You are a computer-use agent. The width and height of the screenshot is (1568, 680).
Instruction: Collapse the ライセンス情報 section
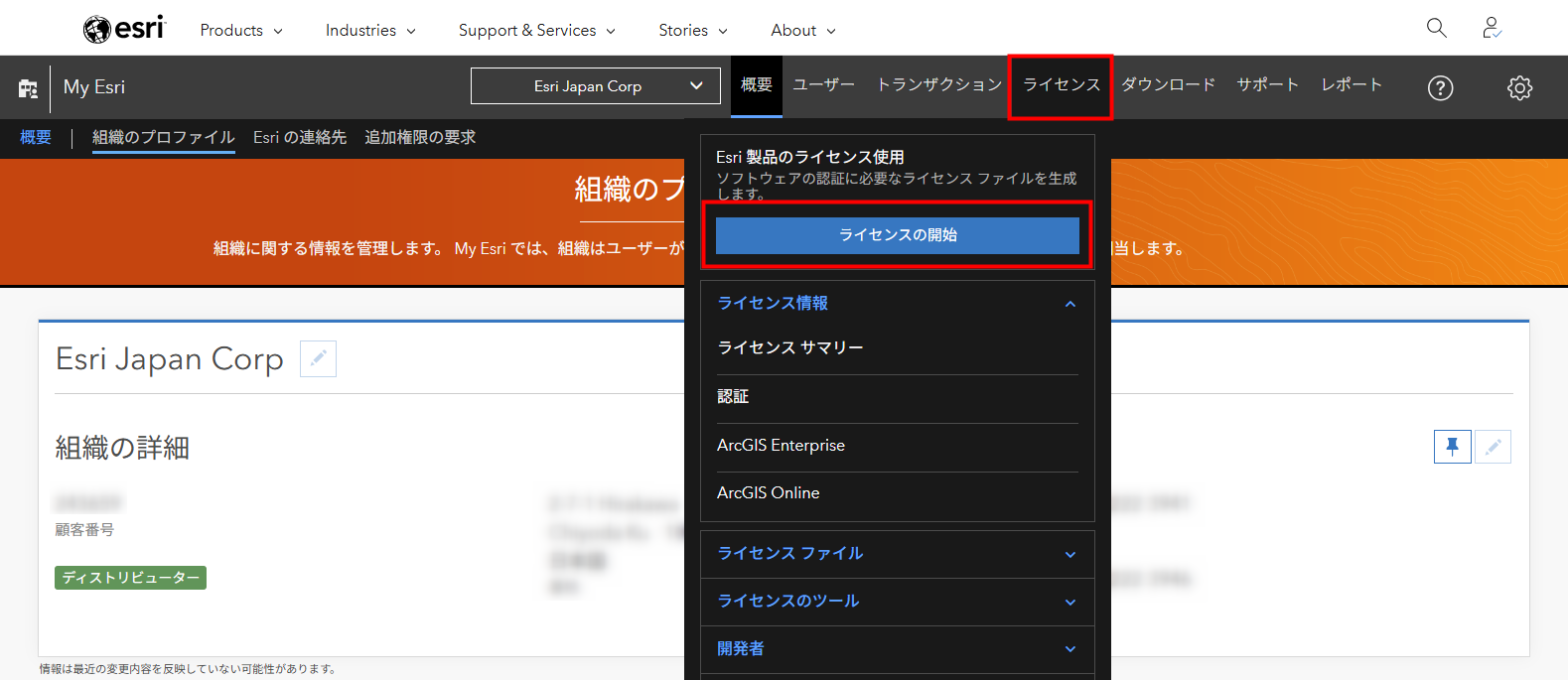click(1069, 304)
